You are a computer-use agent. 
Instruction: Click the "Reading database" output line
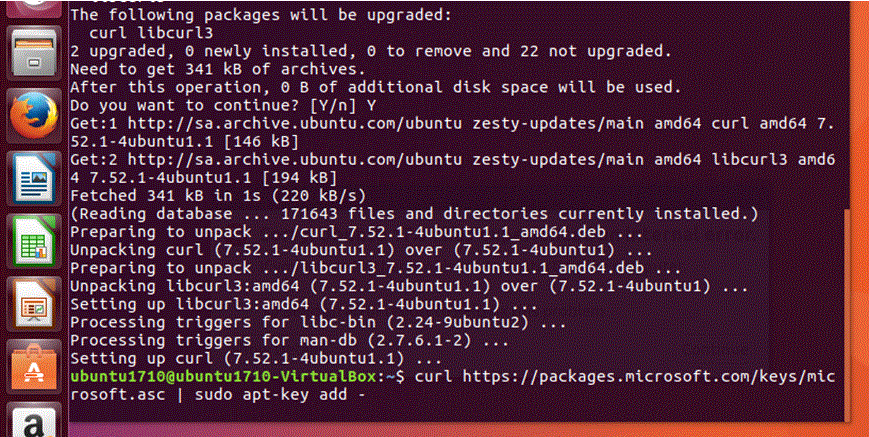click(x=412, y=213)
